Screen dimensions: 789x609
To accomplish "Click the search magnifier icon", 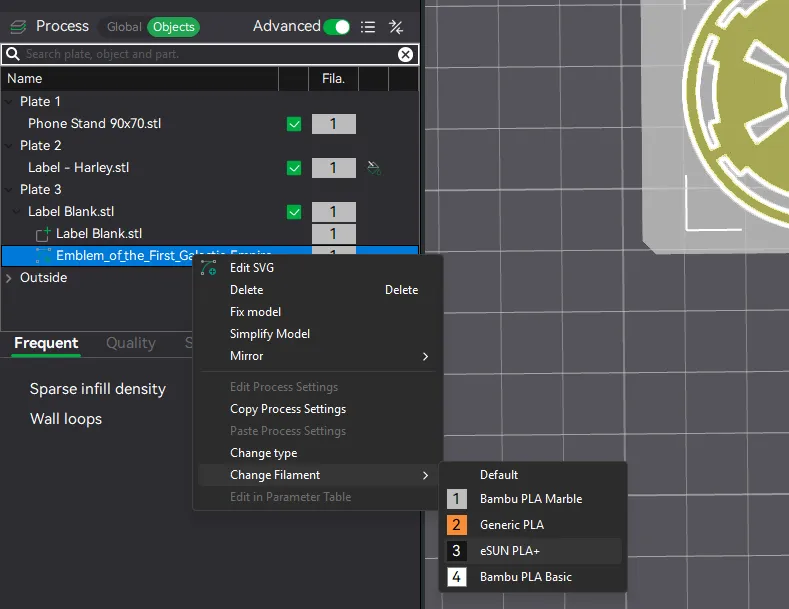I will (13, 54).
